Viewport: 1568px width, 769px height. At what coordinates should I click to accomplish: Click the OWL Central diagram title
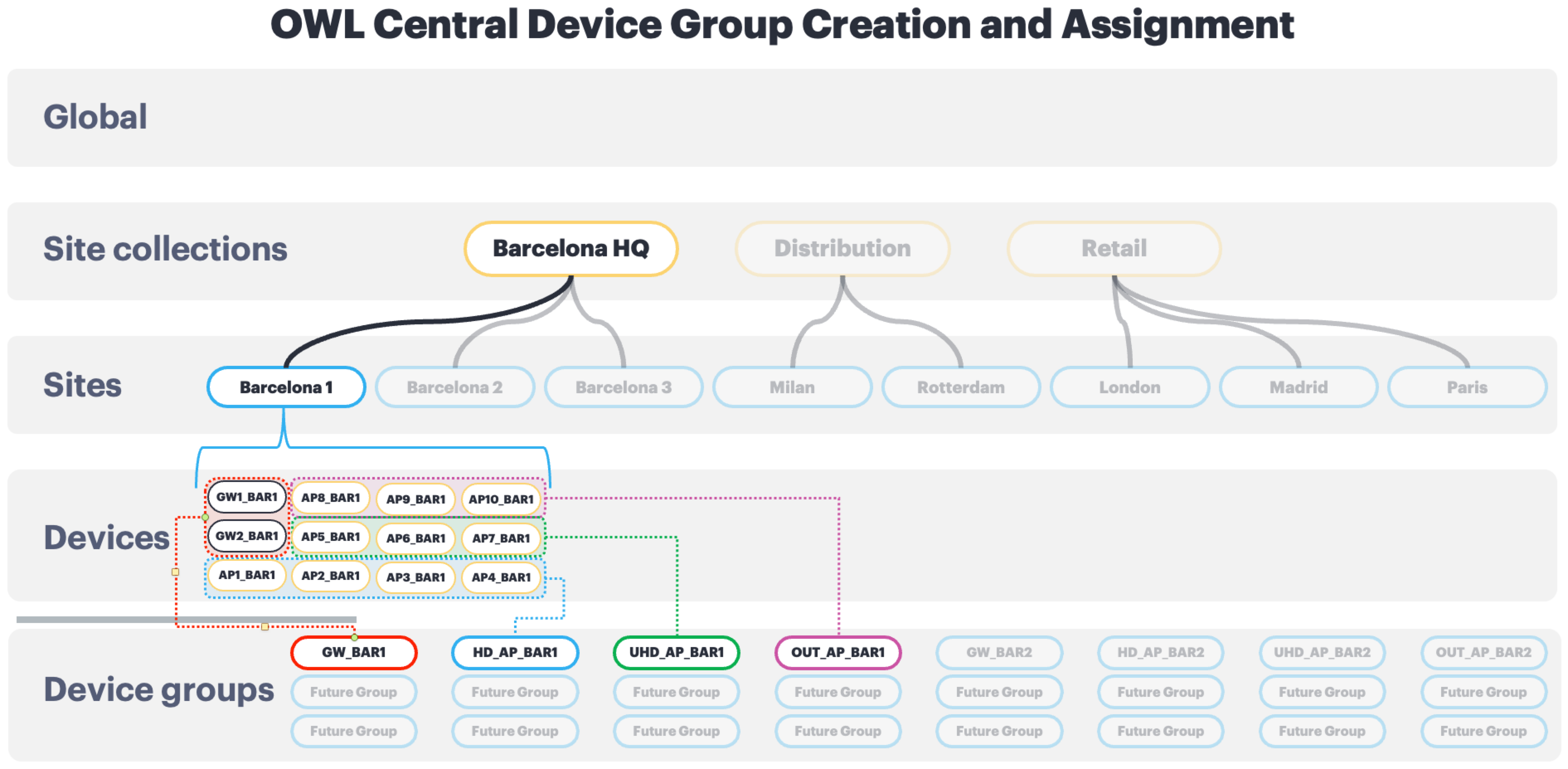coord(782,25)
